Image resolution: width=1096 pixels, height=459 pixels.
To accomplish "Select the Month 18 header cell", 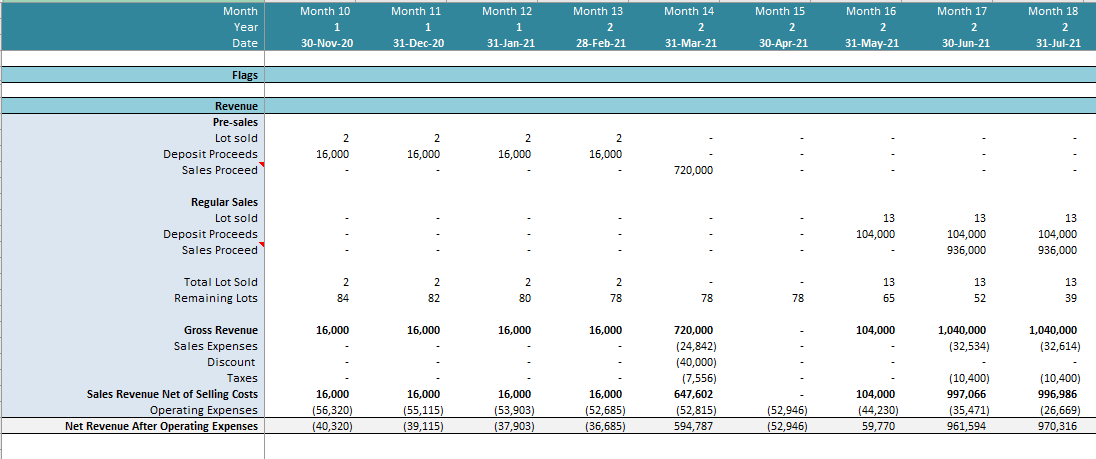I will [1045, 11].
